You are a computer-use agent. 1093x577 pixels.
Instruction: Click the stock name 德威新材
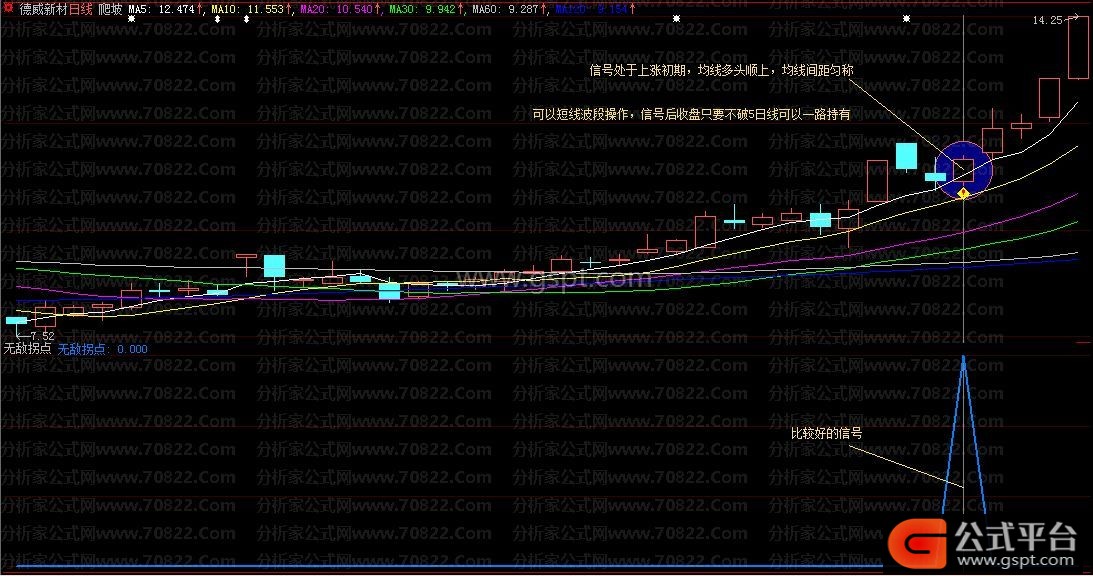tap(43, 9)
